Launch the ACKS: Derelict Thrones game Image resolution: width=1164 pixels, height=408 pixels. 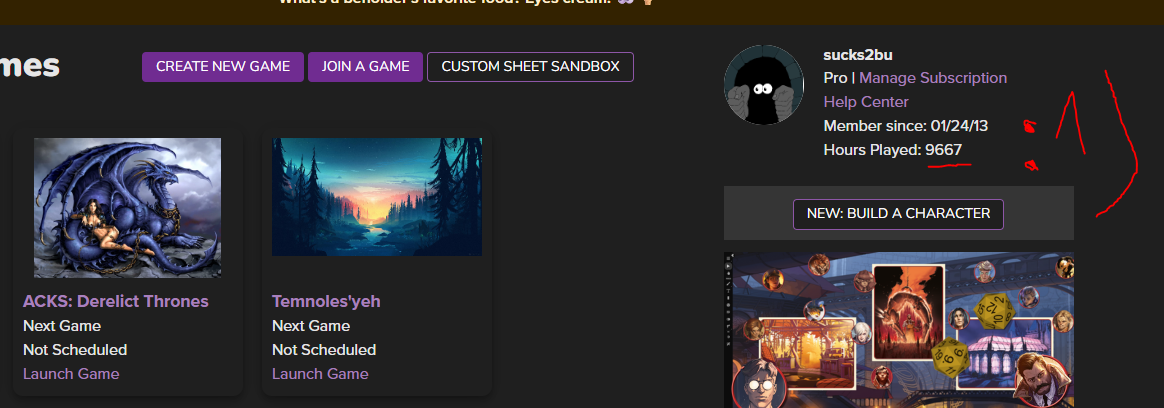(71, 373)
